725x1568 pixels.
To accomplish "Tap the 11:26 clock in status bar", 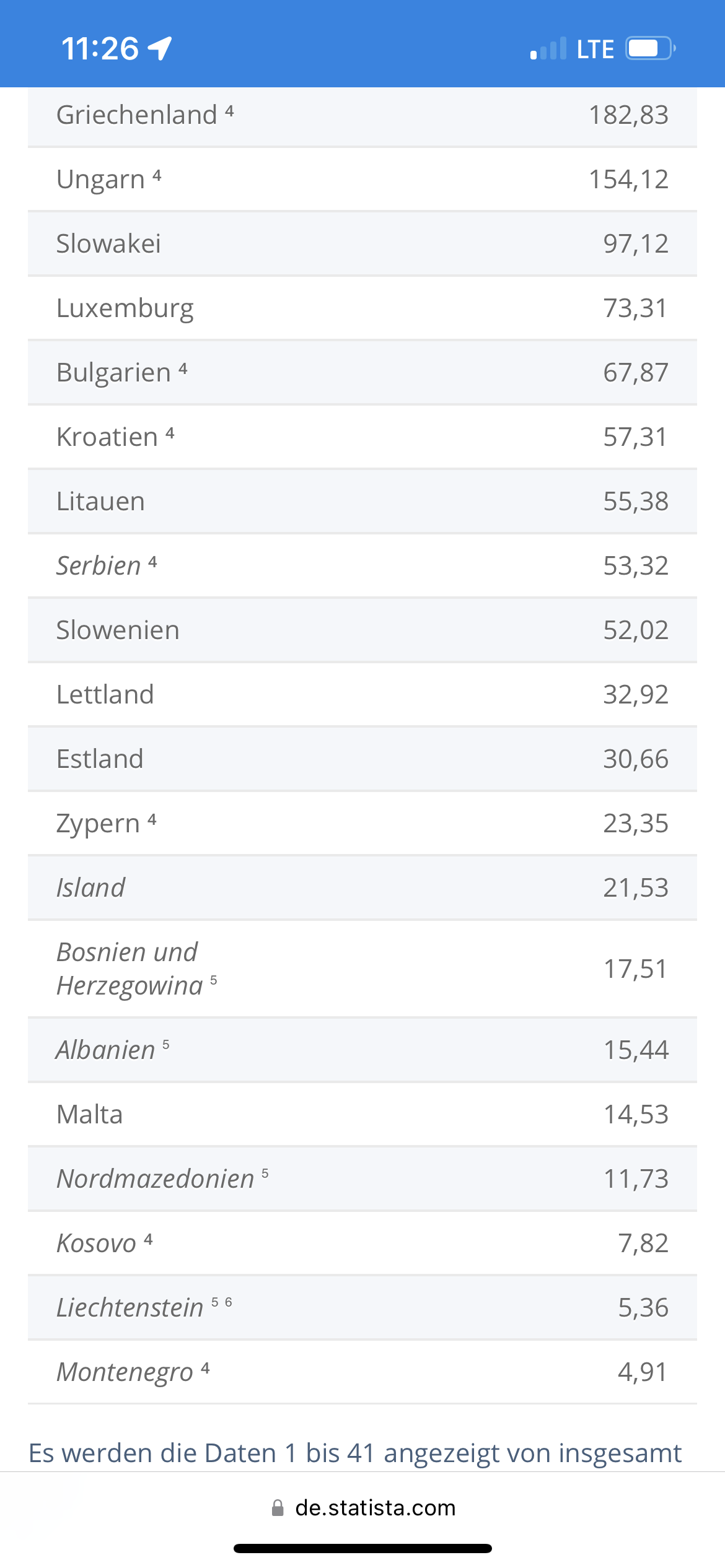I will coord(100,49).
